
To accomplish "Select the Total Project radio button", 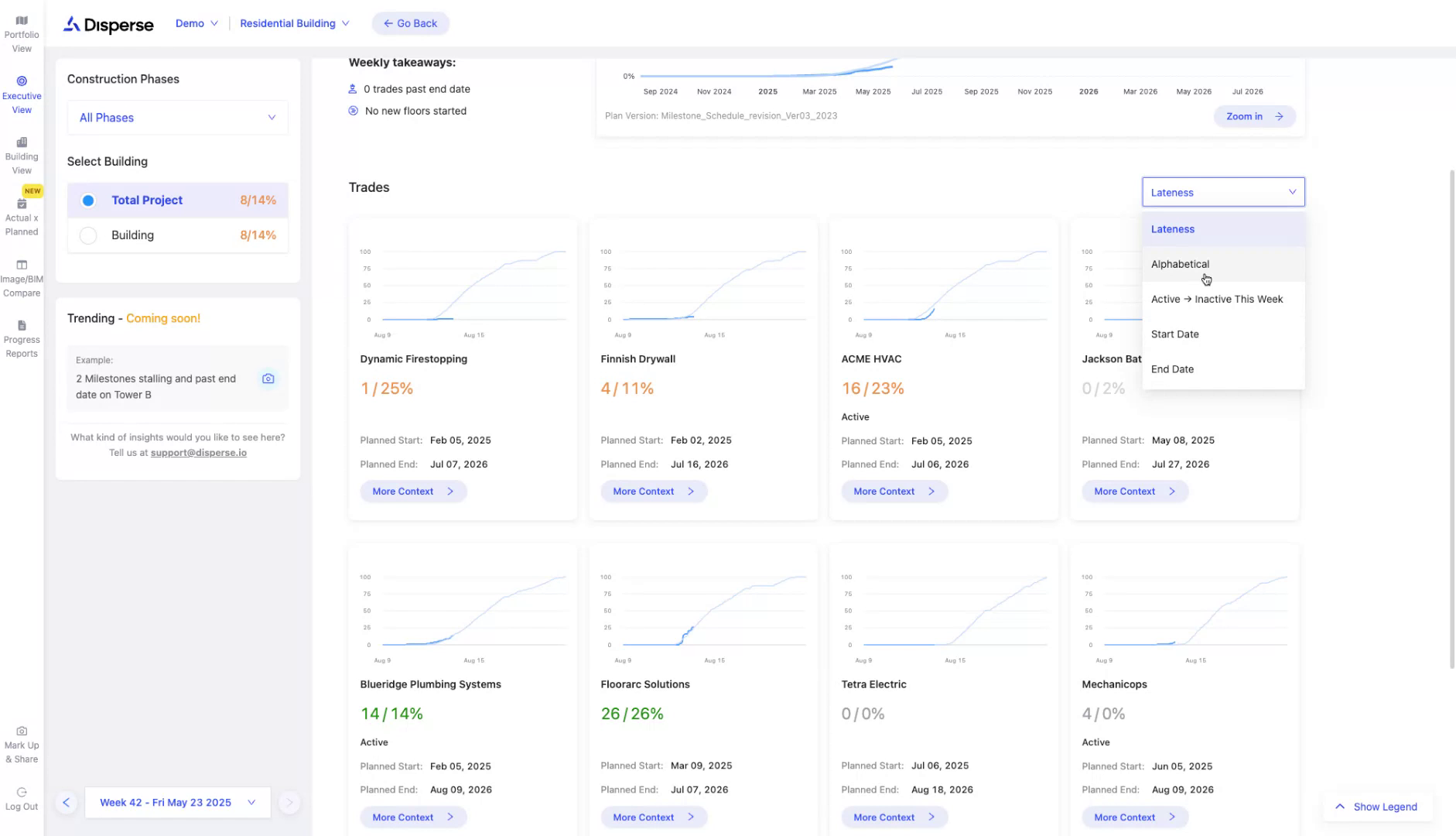I will pyautogui.click(x=88, y=200).
